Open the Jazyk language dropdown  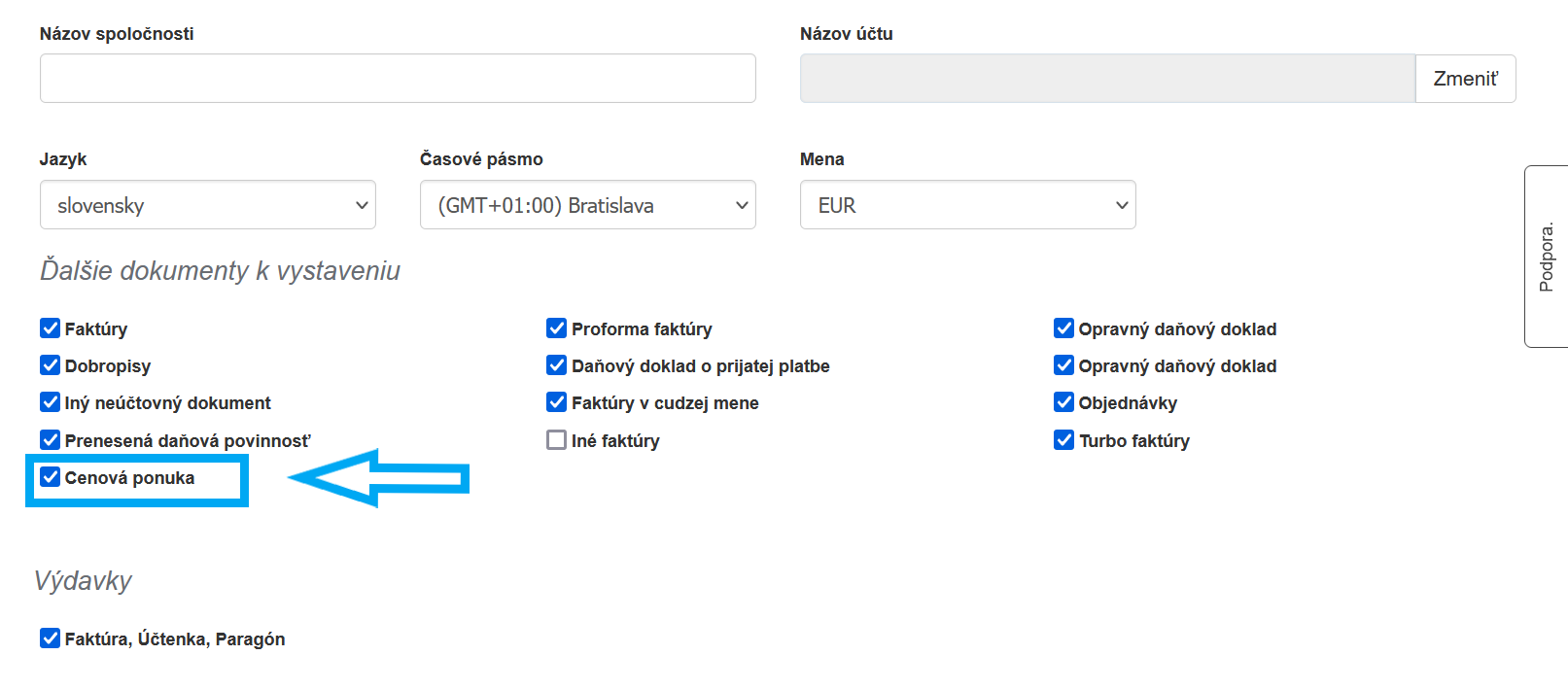(207, 205)
